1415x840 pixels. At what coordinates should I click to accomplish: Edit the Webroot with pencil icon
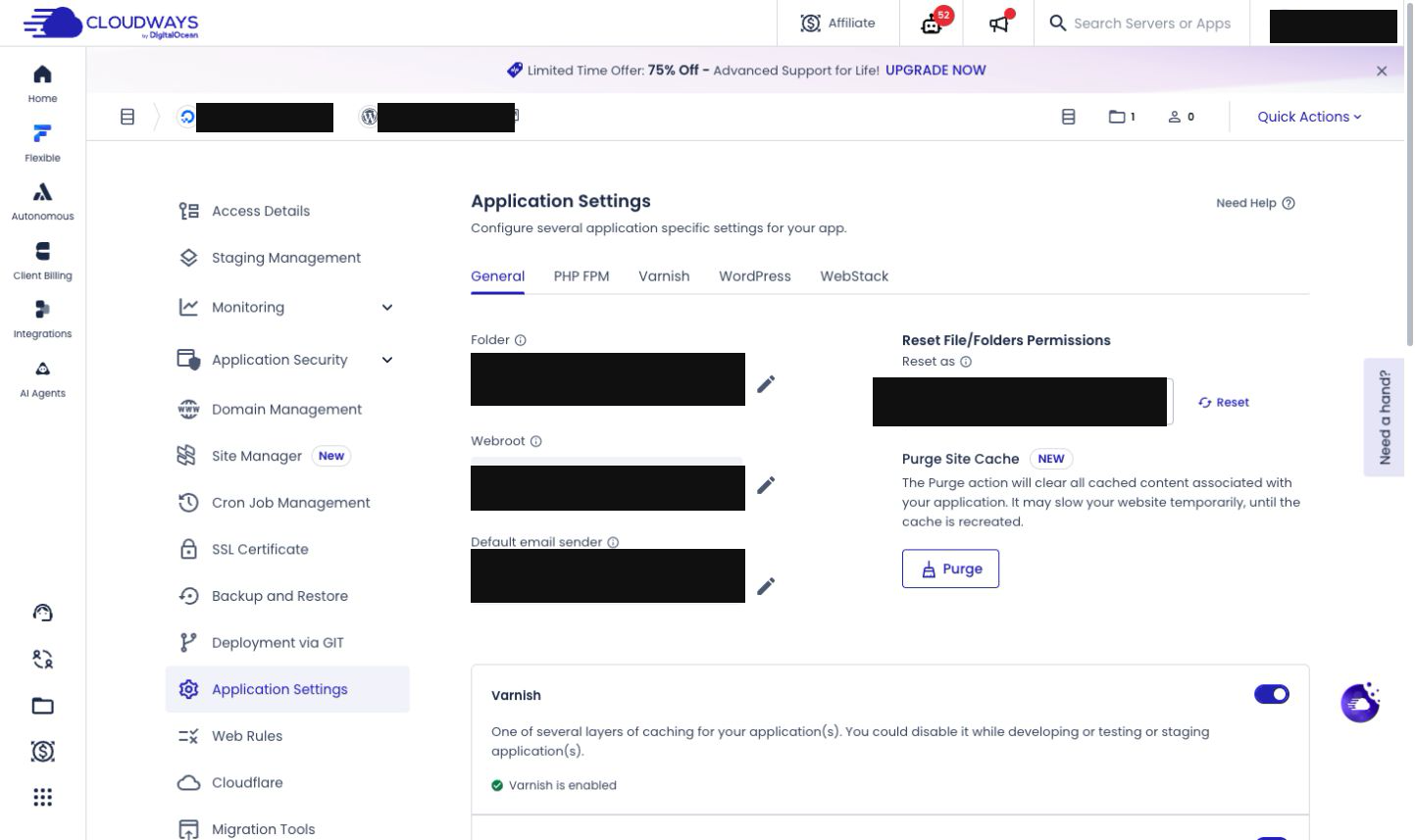tap(766, 484)
